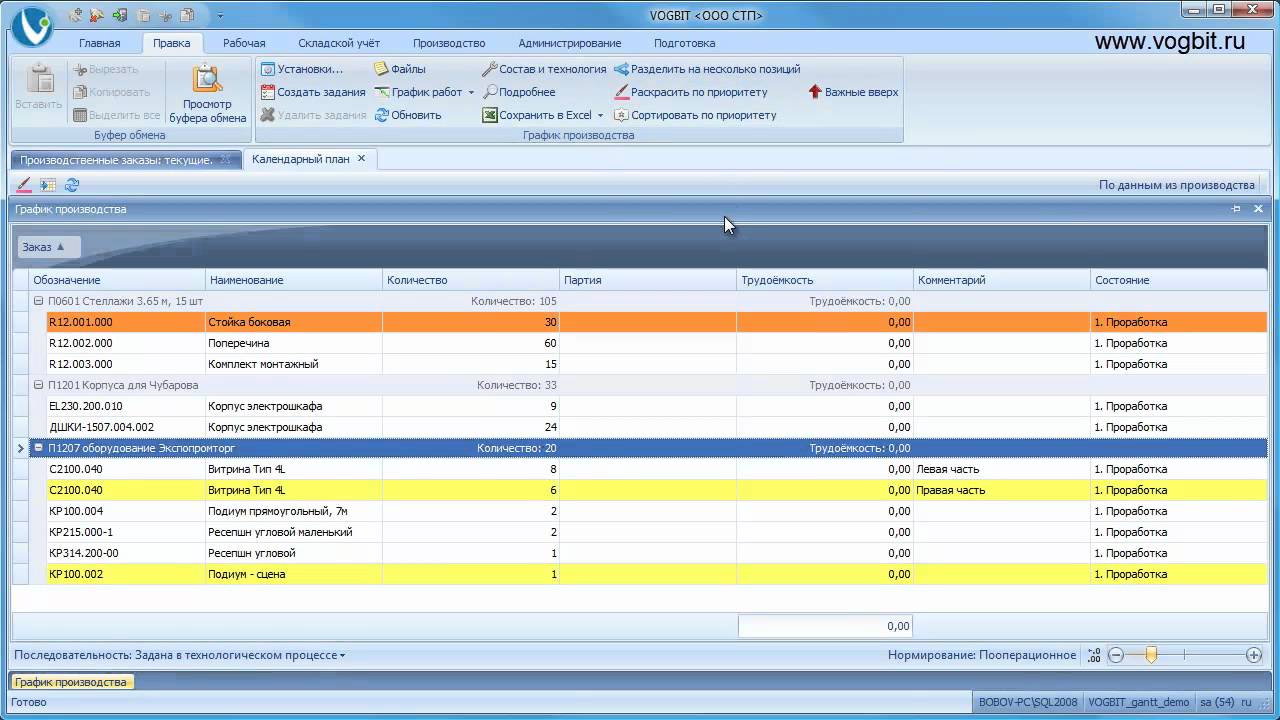Click the grid-with-arrow icon below the document tabs
This screenshot has width=1280, height=720.
(48, 185)
